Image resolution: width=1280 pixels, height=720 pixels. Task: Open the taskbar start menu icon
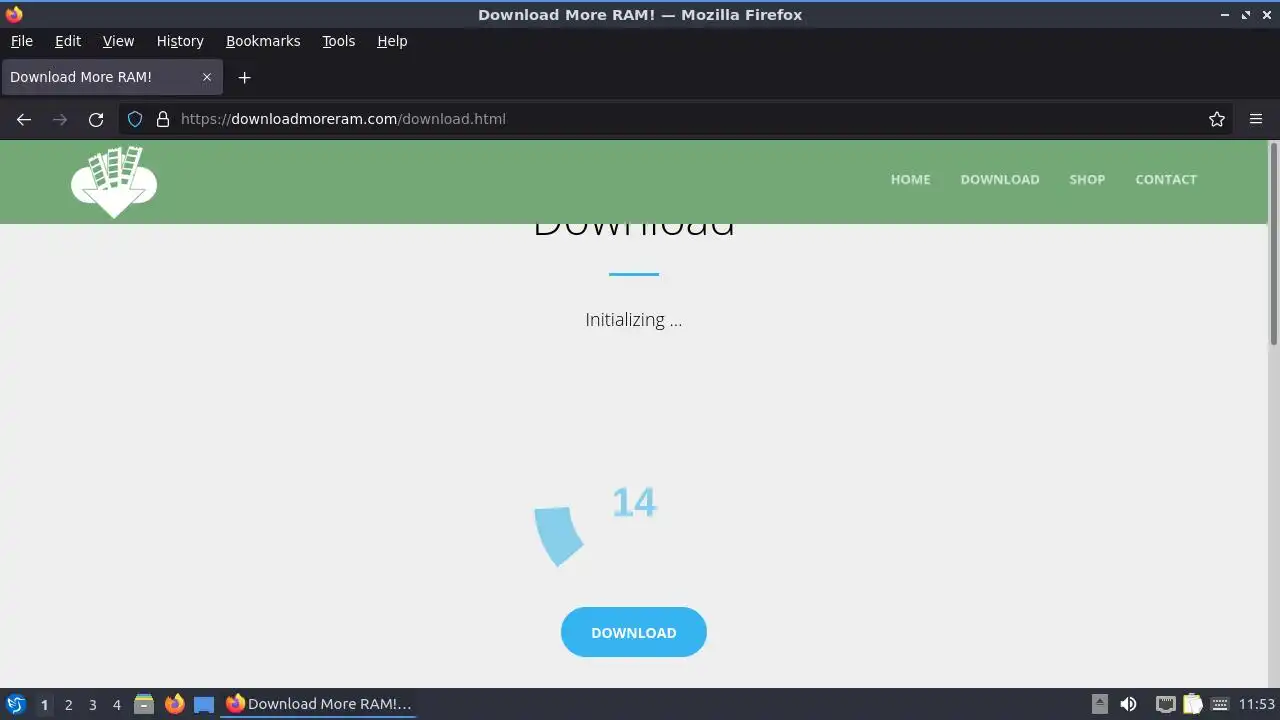(x=16, y=704)
